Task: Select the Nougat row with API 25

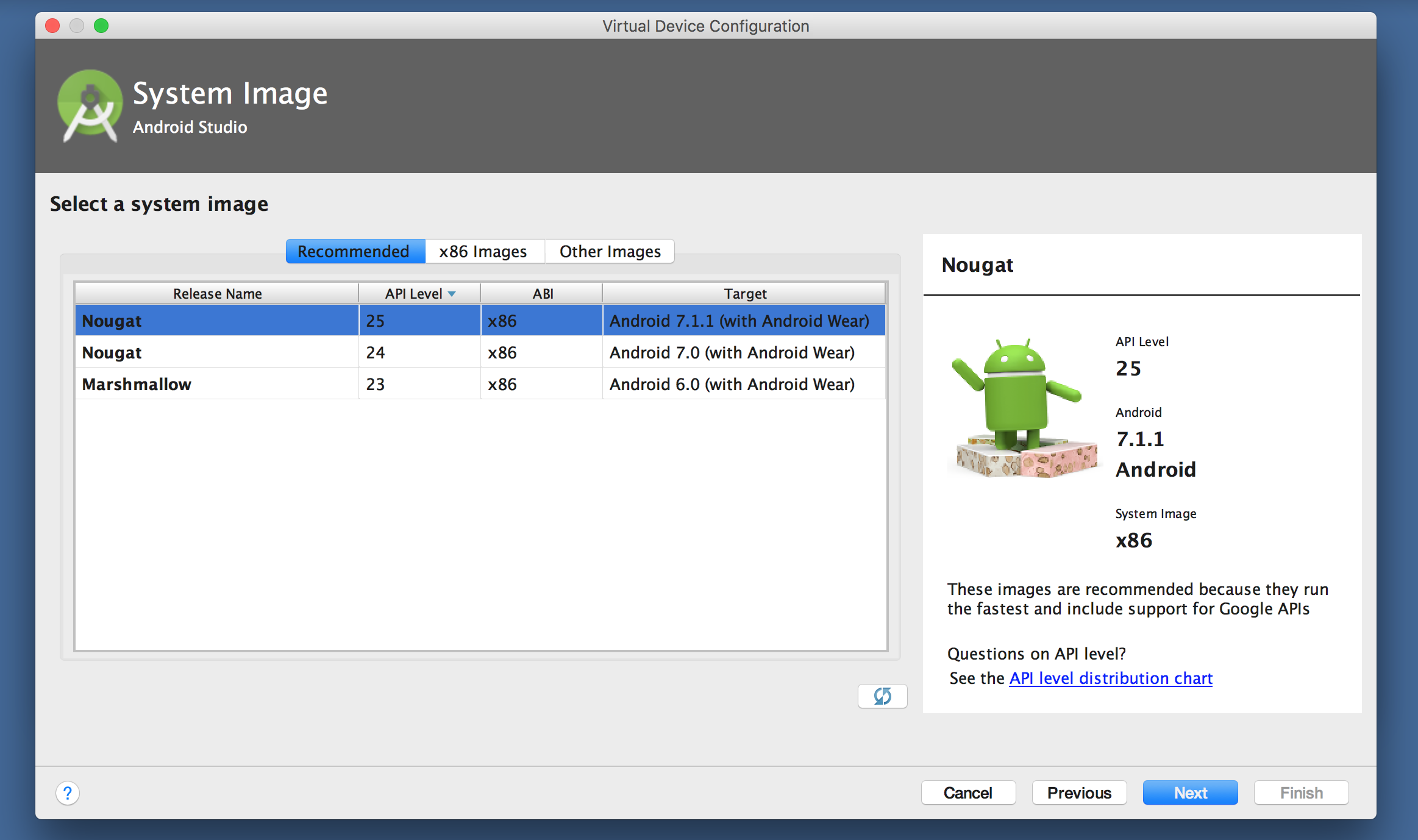Action: pyautogui.click(x=480, y=321)
